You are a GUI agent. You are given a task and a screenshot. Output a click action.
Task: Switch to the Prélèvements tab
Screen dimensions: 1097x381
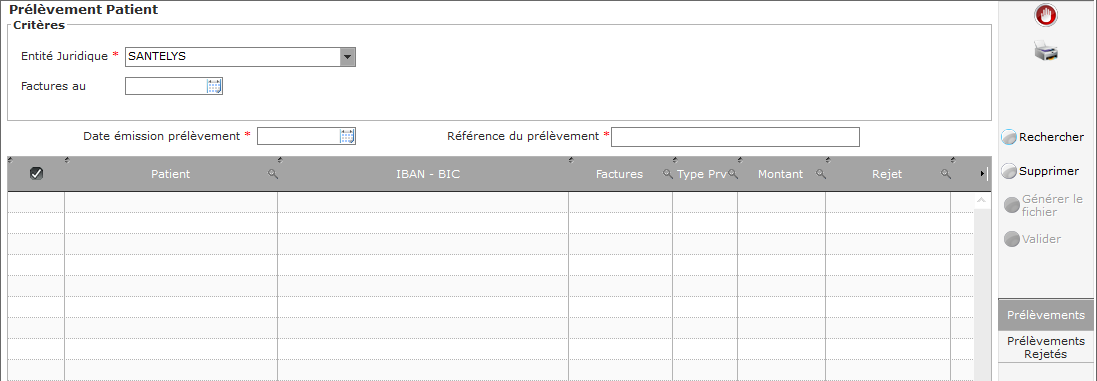(1046, 315)
